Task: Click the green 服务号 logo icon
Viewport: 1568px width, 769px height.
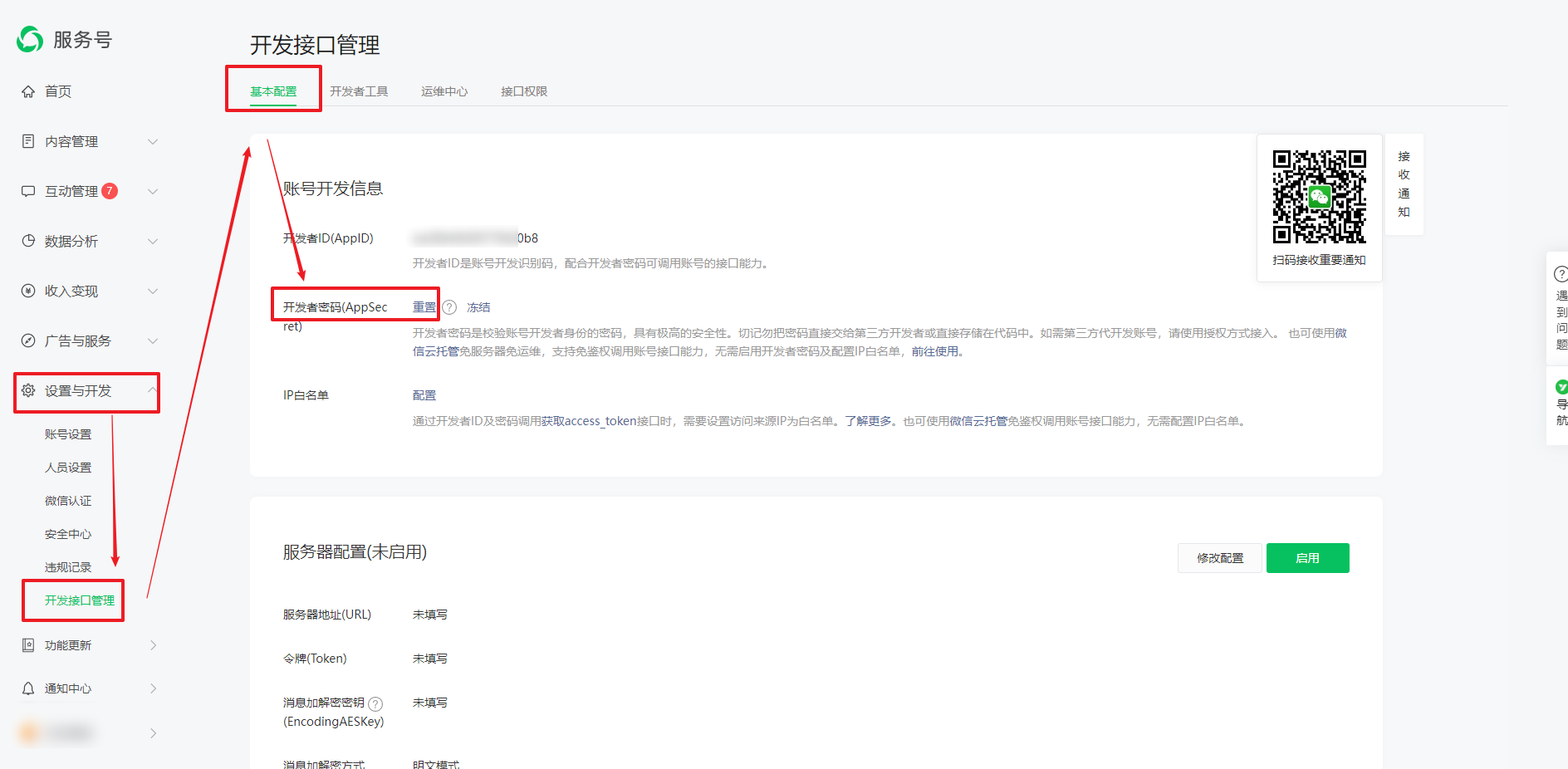Action: click(x=30, y=39)
